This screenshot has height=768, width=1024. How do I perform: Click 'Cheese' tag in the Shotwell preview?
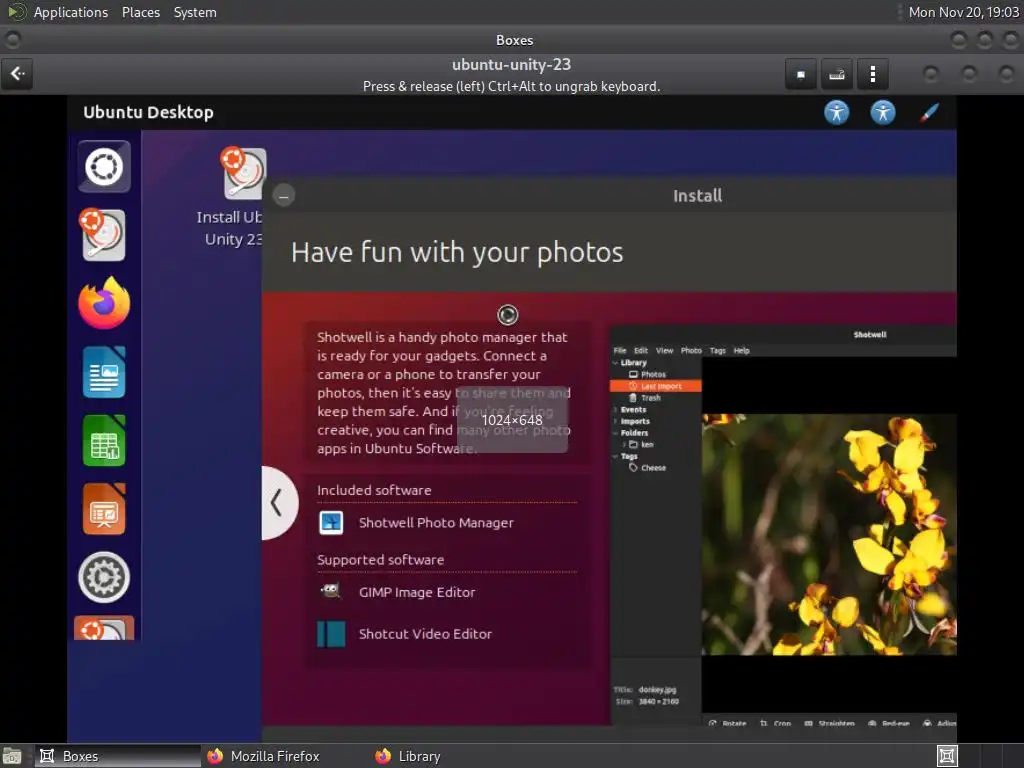653,468
